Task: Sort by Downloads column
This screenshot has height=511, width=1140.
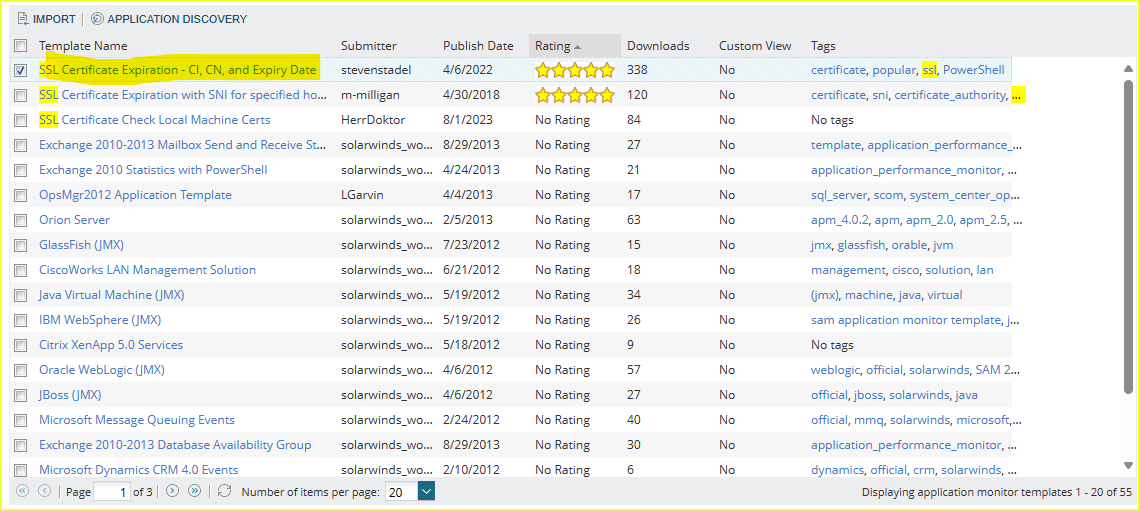Action: point(658,45)
